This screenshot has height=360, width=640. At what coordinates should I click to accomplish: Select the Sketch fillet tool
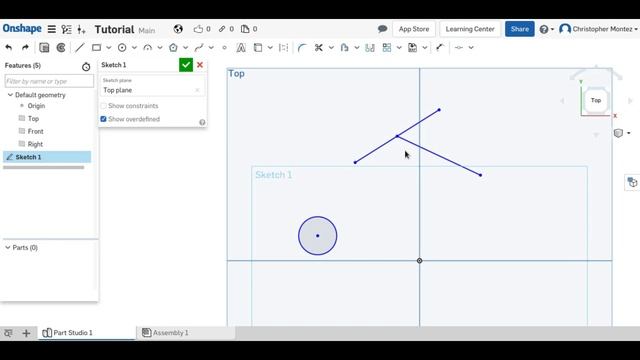point(302,48)
